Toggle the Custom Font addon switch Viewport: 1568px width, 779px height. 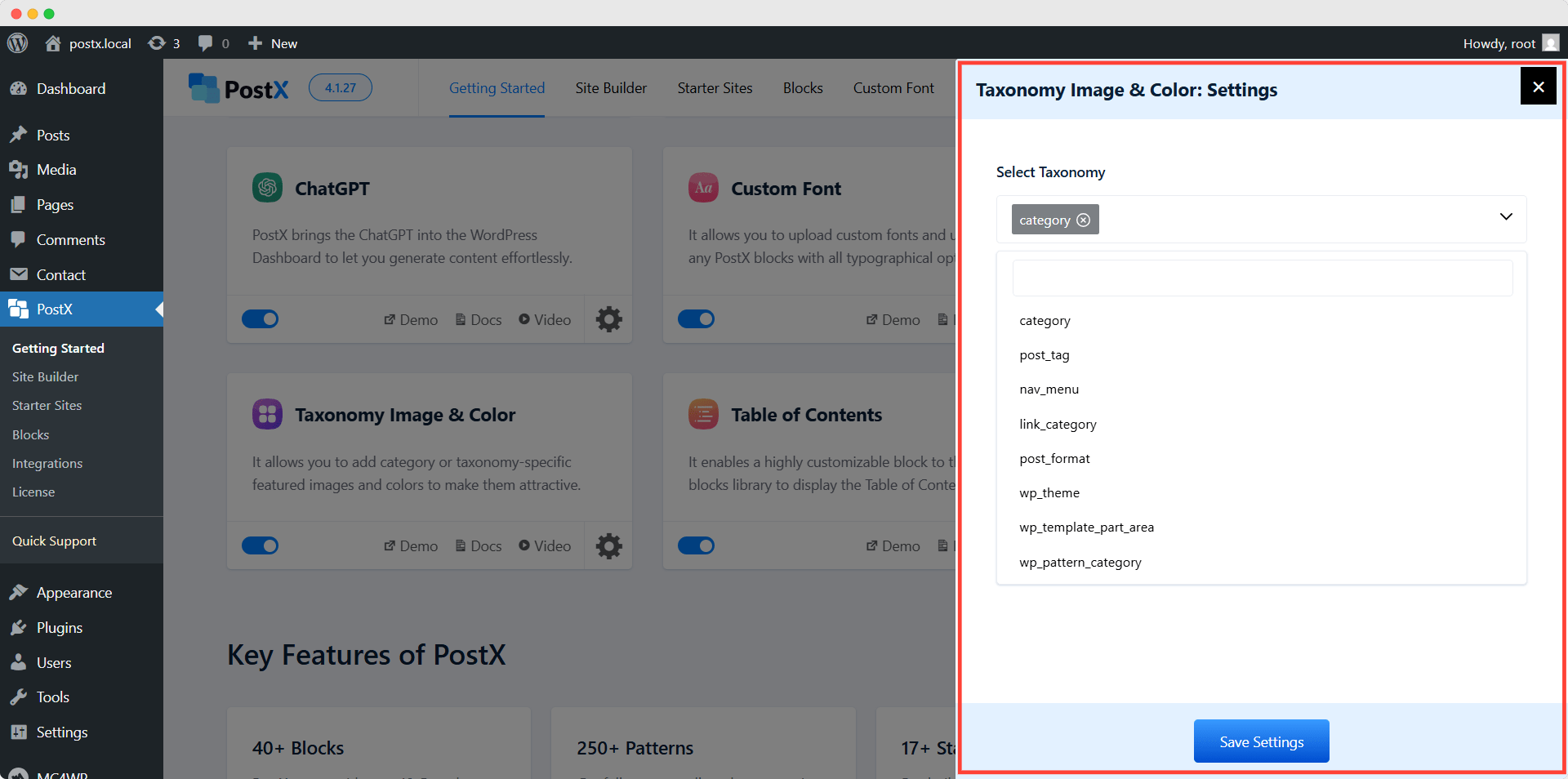click(x=696, y=319)
